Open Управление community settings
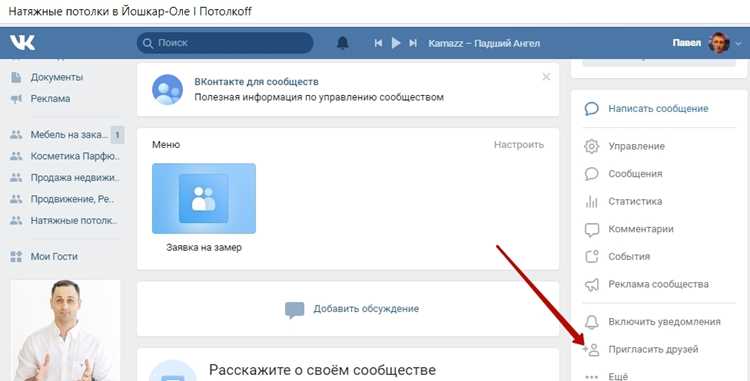This screenshot has width=750, height=381. click(637, 146)
